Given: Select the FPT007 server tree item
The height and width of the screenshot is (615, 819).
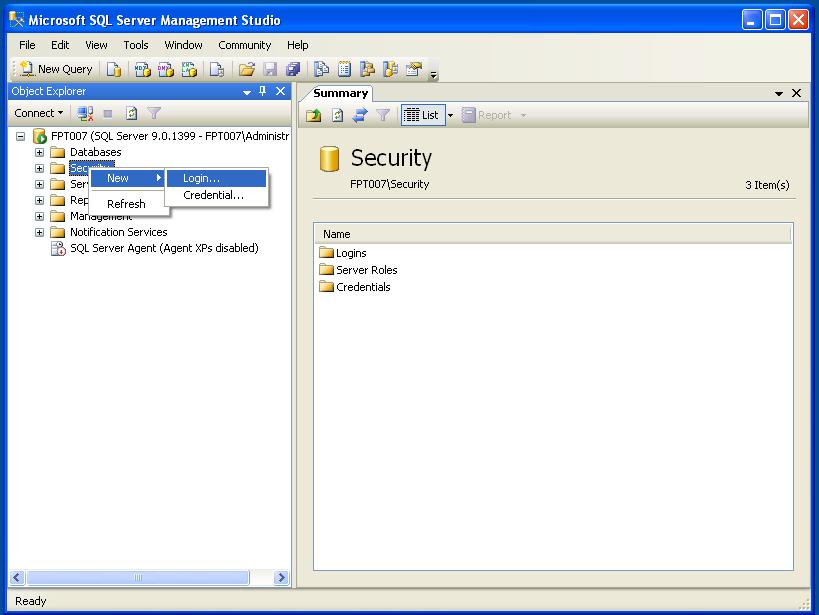Looking at the screenshot, I should pos(169,136).
